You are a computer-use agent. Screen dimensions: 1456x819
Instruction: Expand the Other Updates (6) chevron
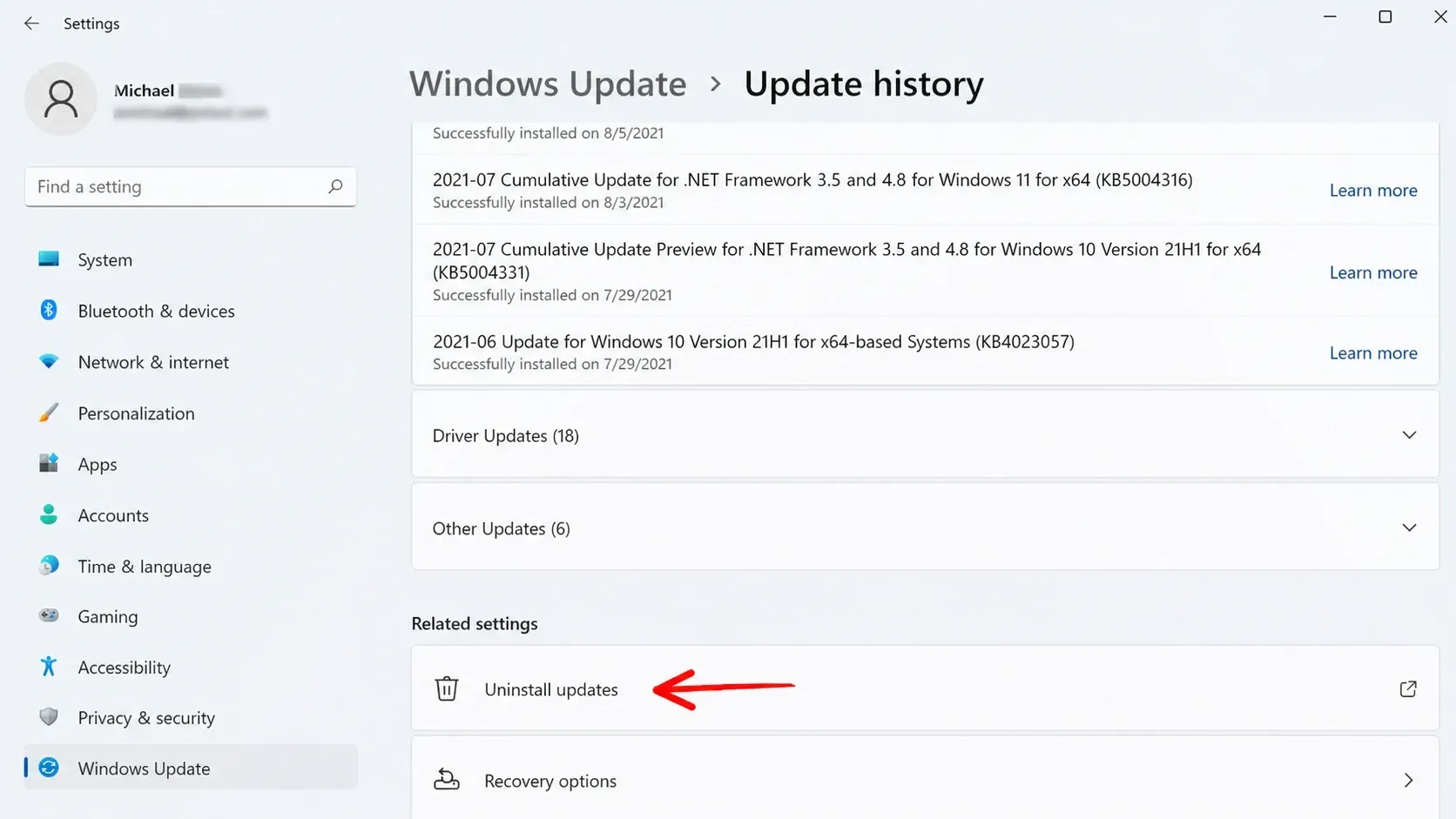tap(1409, 528)
